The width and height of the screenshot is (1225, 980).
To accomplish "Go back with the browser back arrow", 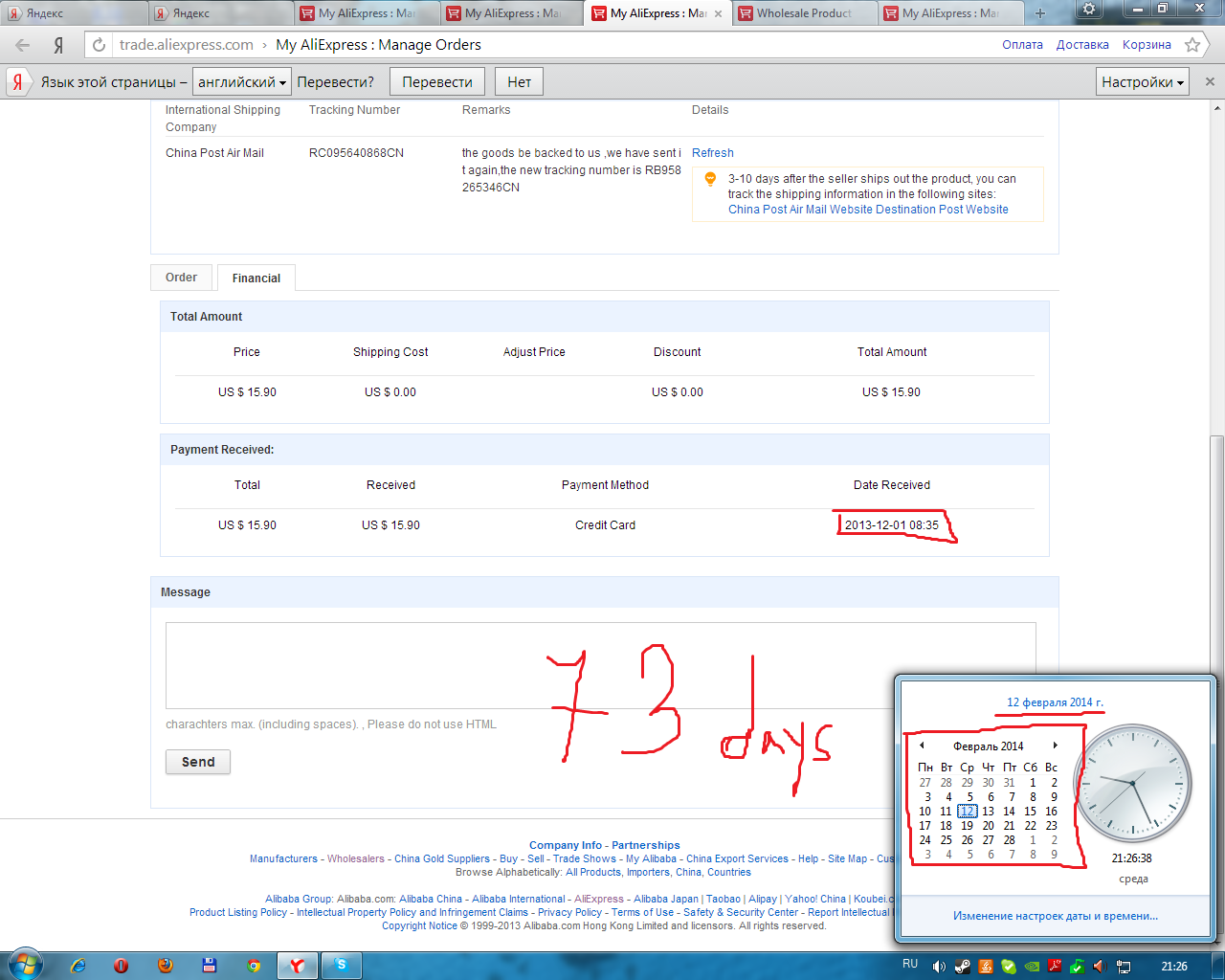I will [23, 45].
